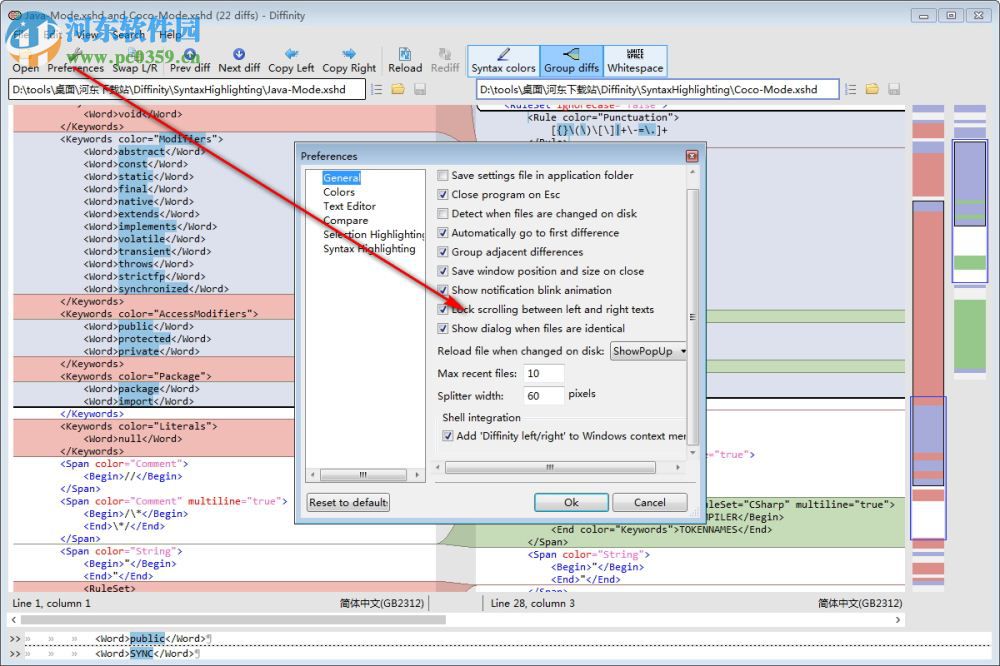Go to Next diff in the toolbar
Image resolution: width=1000 pixels, height=666 pixels.
(x=239, y=61)
